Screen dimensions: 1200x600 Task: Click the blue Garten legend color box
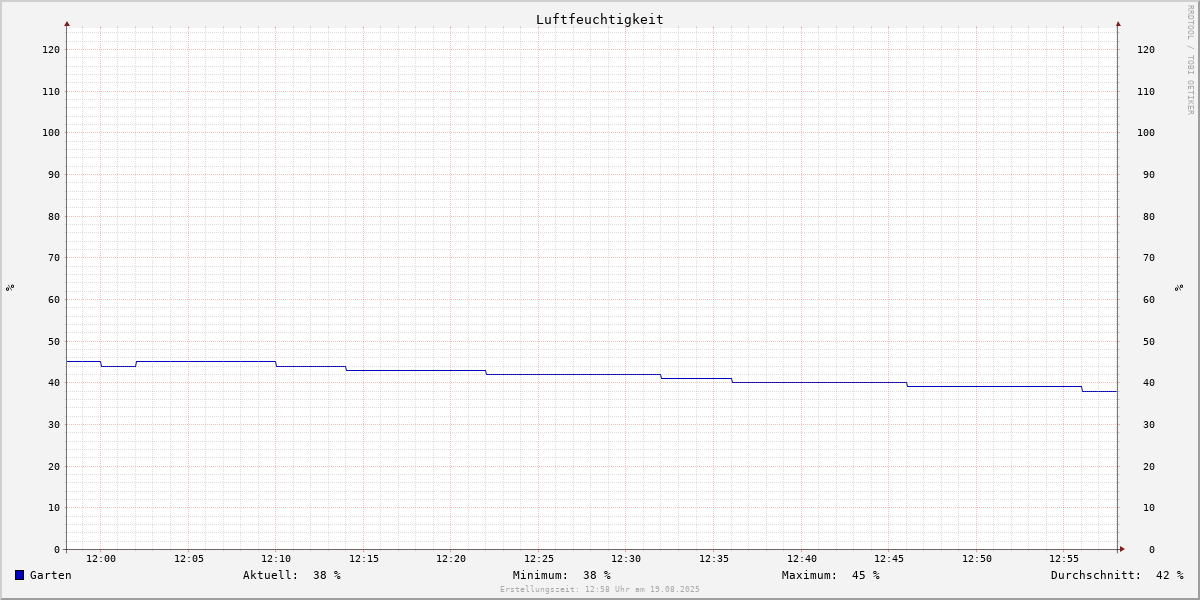pyautogui.click(x=19, y=575)
